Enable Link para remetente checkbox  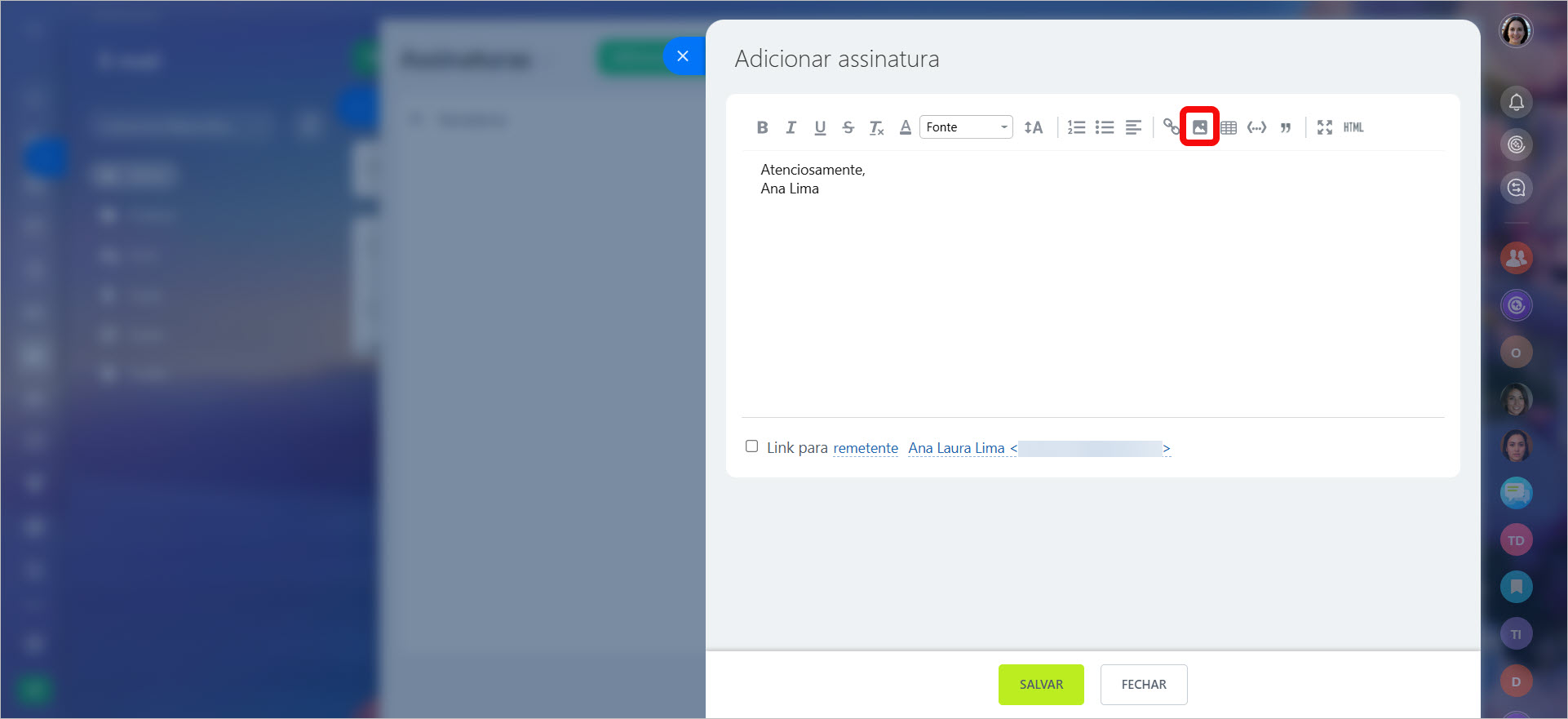coord(752,446)
